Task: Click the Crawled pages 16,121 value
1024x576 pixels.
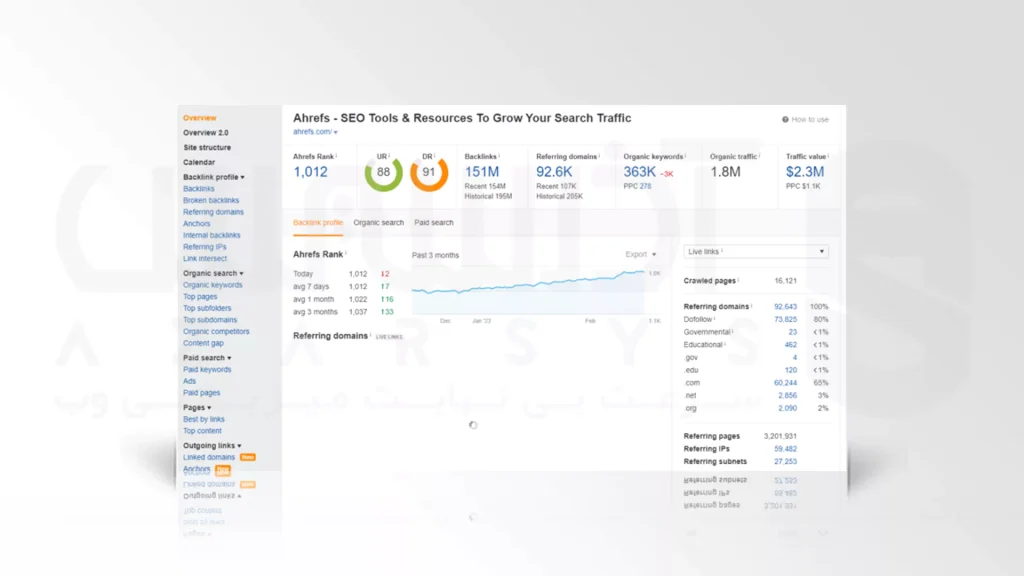Action: (x=786, y=281)
